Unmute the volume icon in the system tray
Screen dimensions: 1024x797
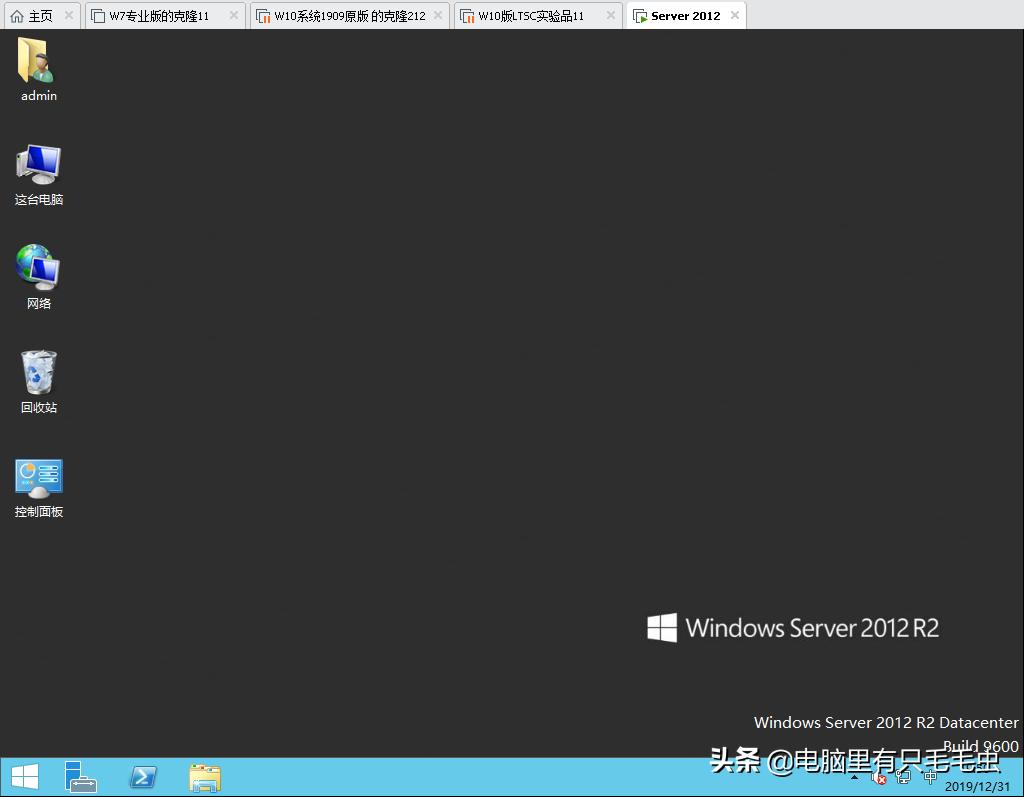(880, 778)
